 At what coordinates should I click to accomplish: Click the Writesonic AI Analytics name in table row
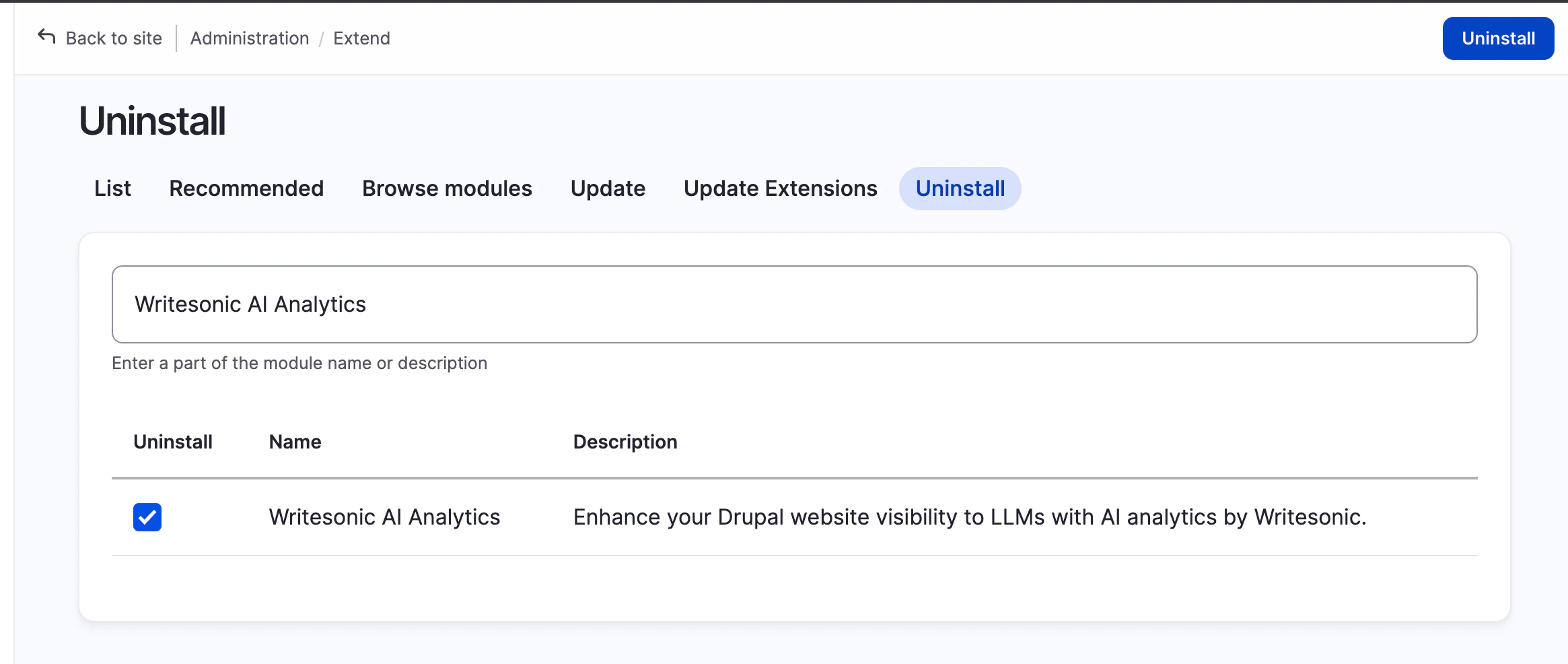coord(384,517)
